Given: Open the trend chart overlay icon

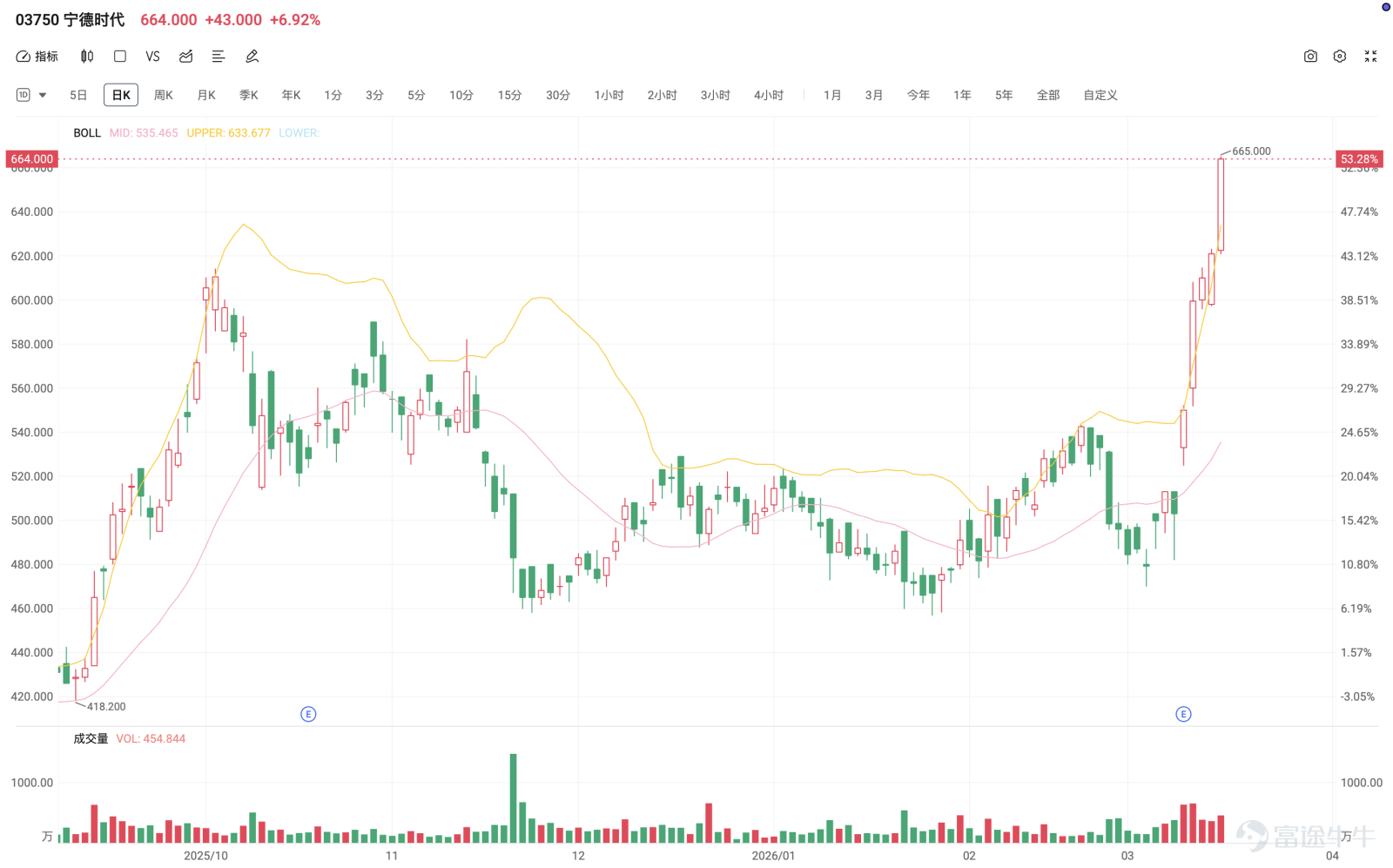Looking at the screenshot, I should [185, 57].
